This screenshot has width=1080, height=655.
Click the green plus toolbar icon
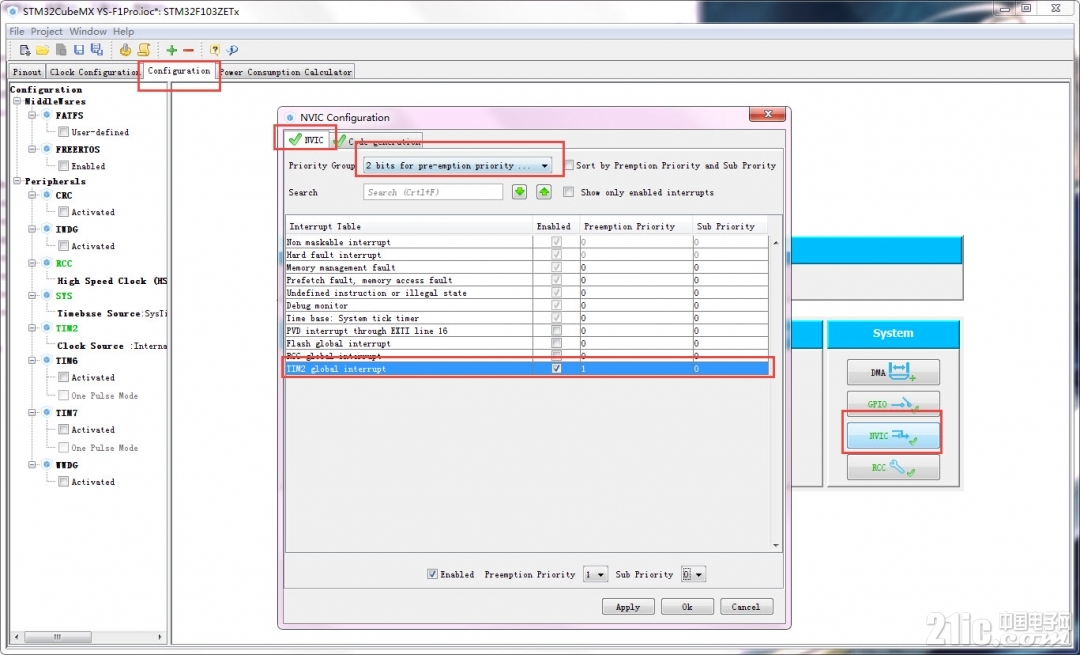click(172, 50)
